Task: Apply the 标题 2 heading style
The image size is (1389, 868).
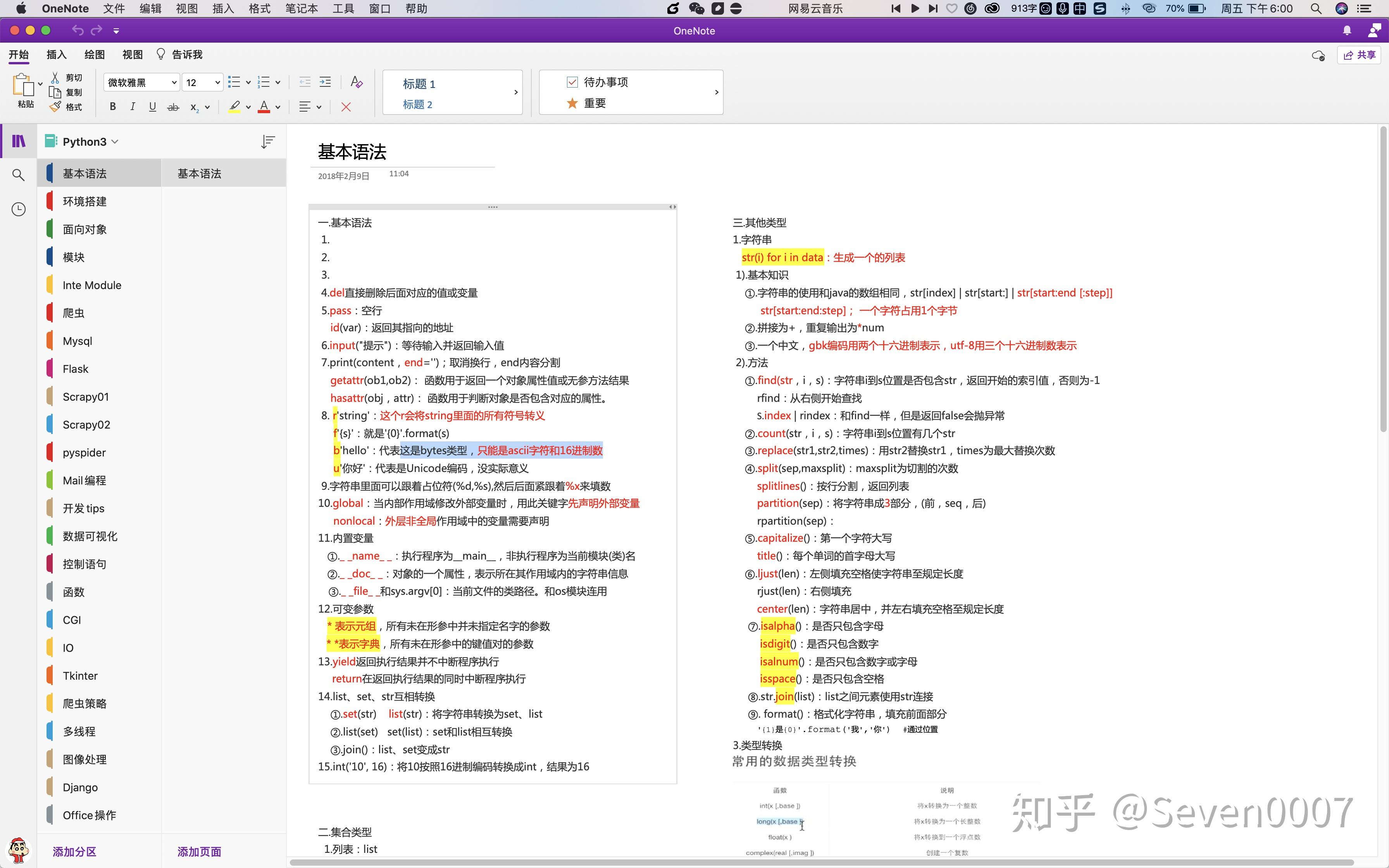Action: (x=417, y=105)
